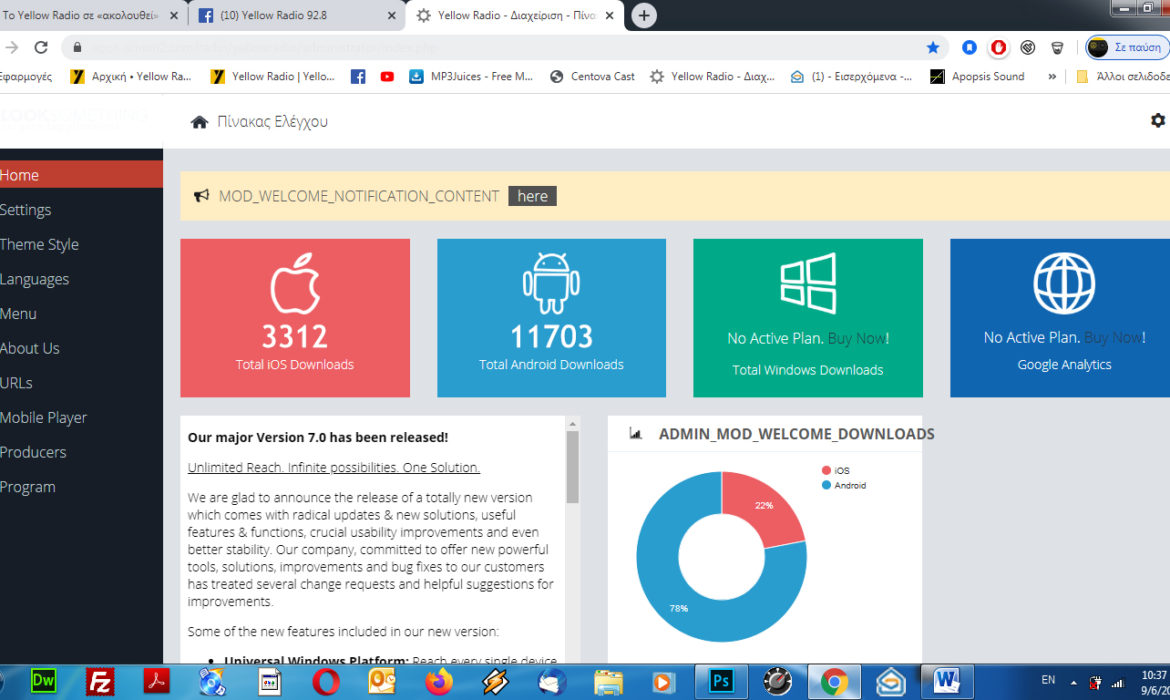
Task: Open Photoshop from the taskbar
Action: (x=721, y=681)
